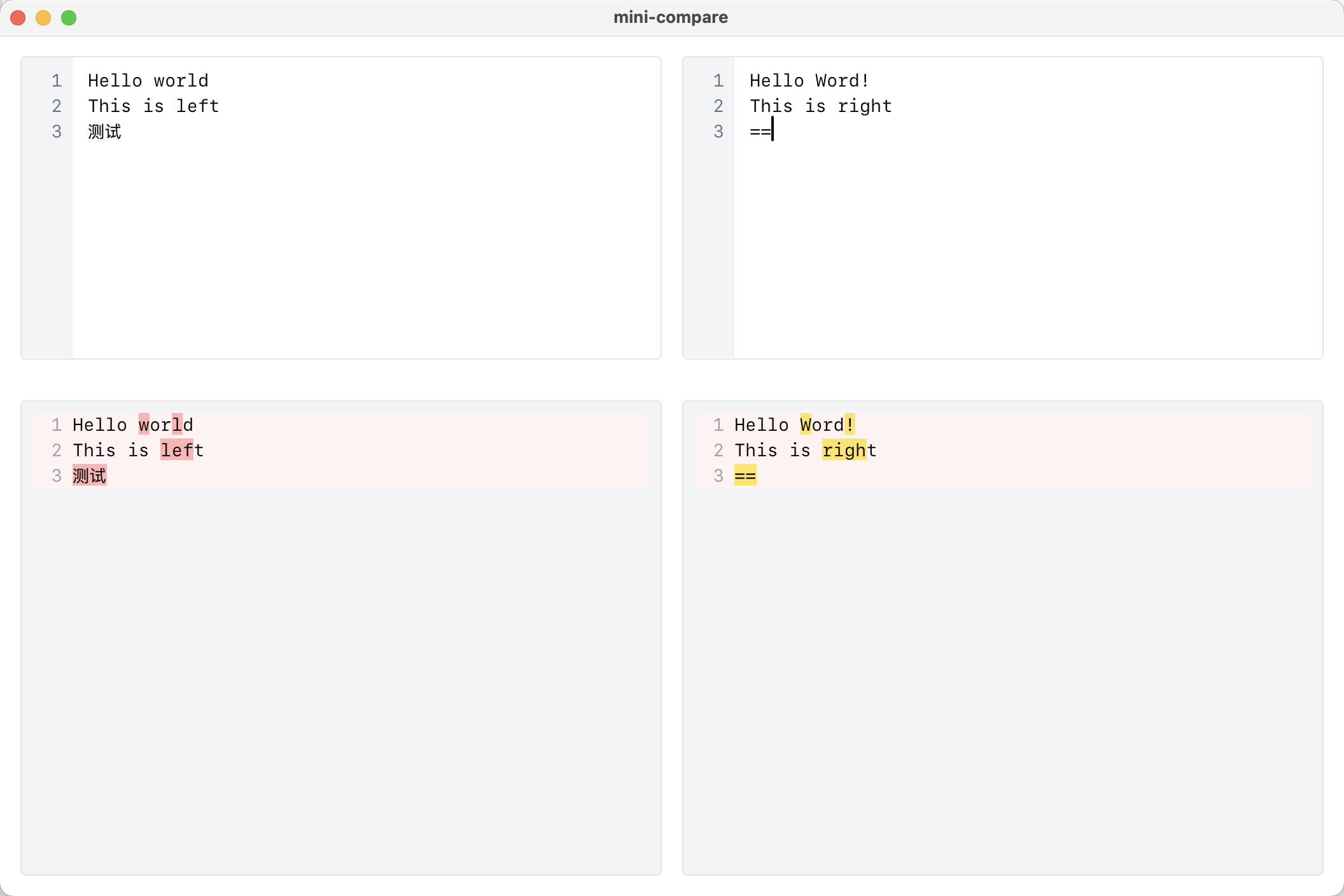Click the Chinese text 测试 in left editor
The width and height of the screenshot is (1344, 896).
click(104, 132)
